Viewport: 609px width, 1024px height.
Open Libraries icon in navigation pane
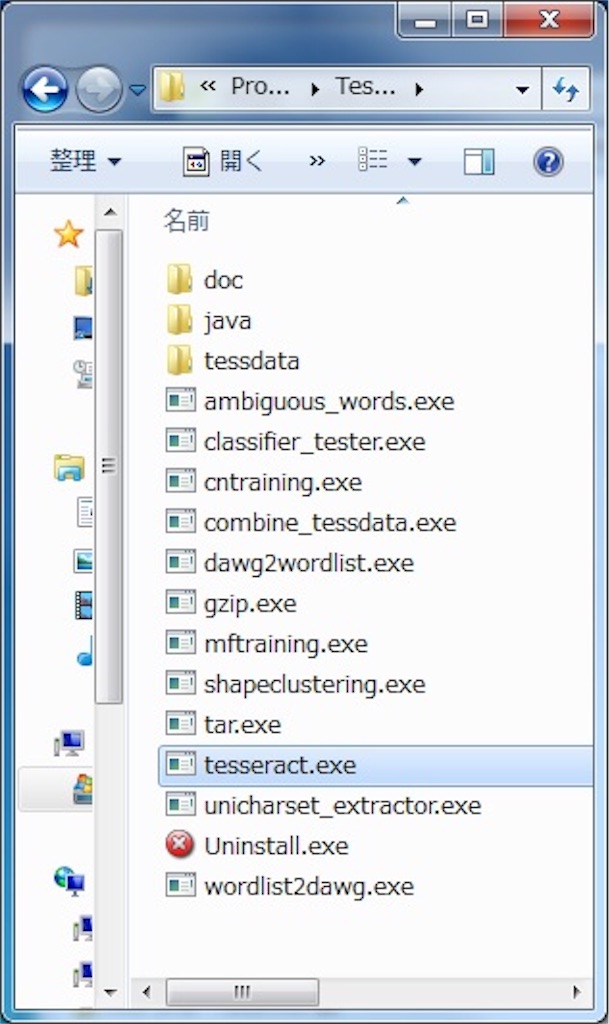[69, 468]
